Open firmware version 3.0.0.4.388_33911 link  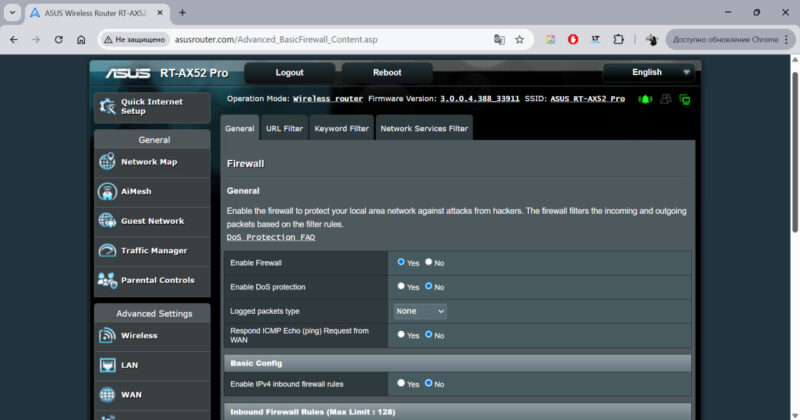point(480,98)
